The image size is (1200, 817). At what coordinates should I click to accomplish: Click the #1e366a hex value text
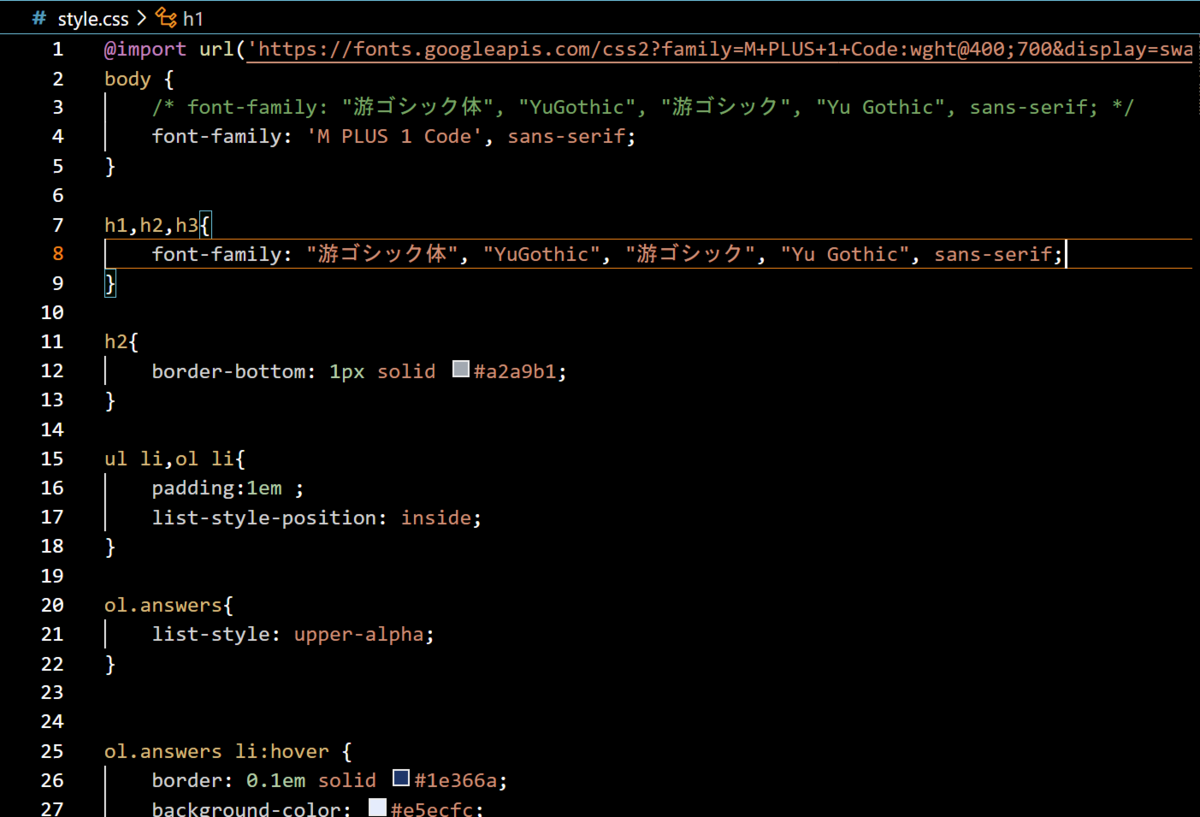(x=456, y=780)
